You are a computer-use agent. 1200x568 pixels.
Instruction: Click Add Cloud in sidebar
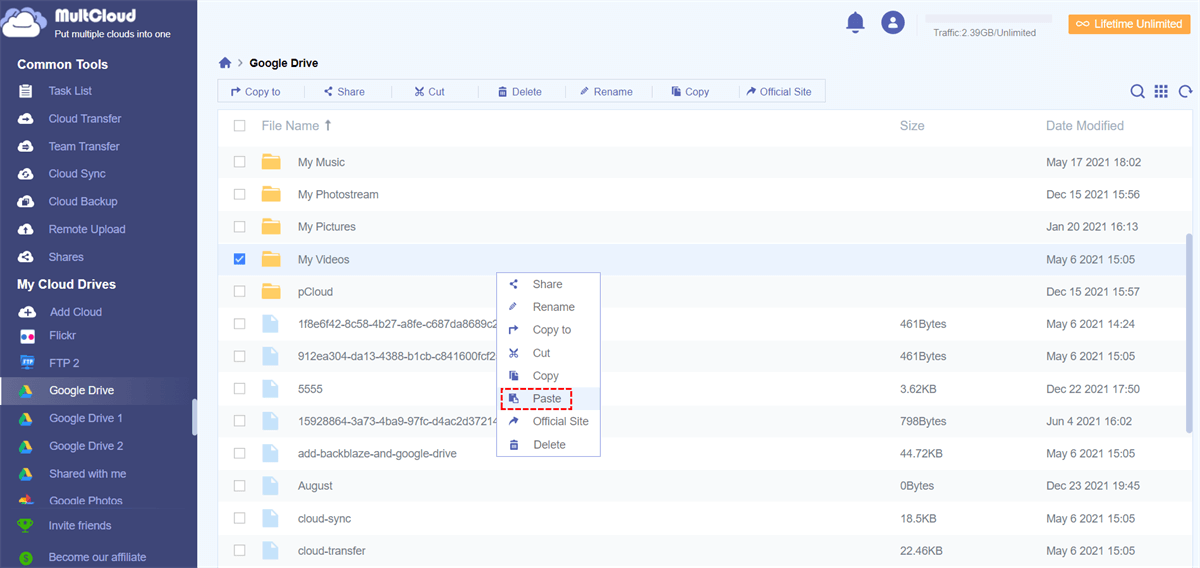tap(75, 312)
